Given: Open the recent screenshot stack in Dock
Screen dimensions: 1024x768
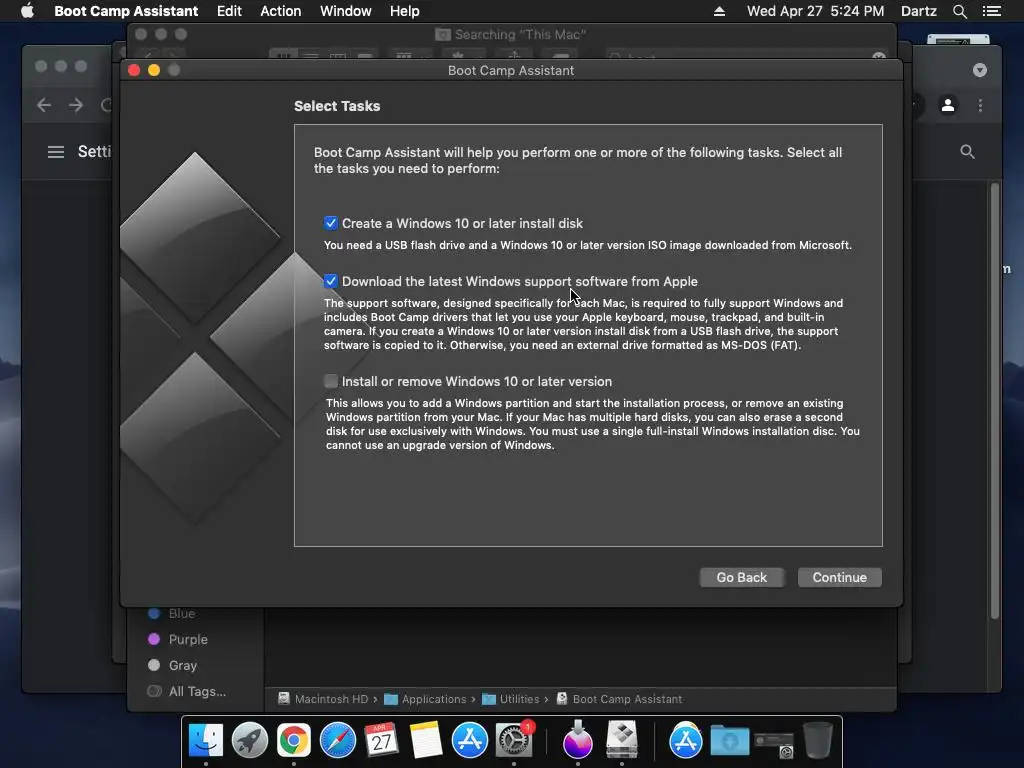Looking at the screenshot, I should 774,743.
